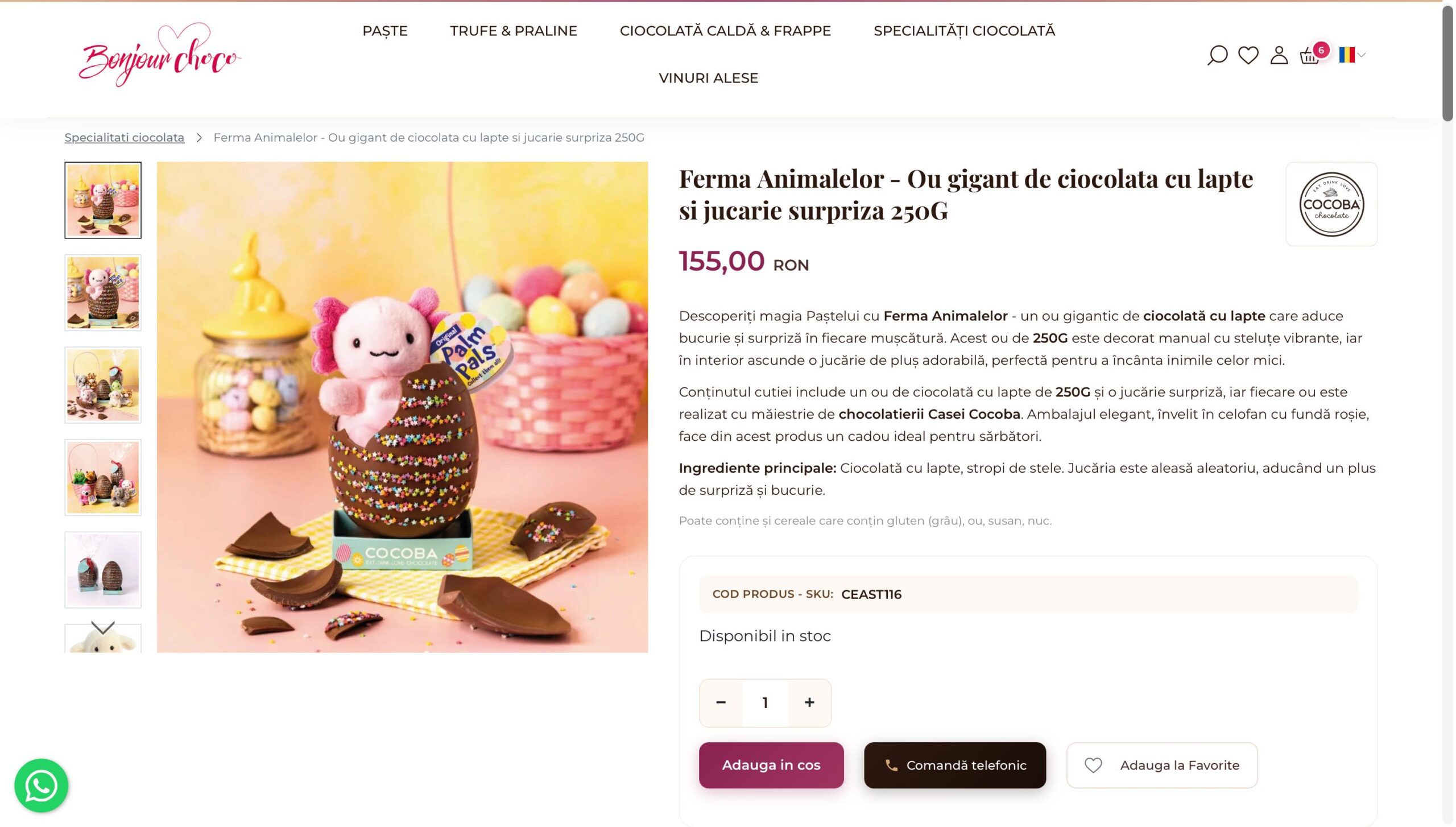This screenshot has width=1456, height=827.
Task: Expand more product thumbnails with the down arrow
Action: click(x=102, y=628)
